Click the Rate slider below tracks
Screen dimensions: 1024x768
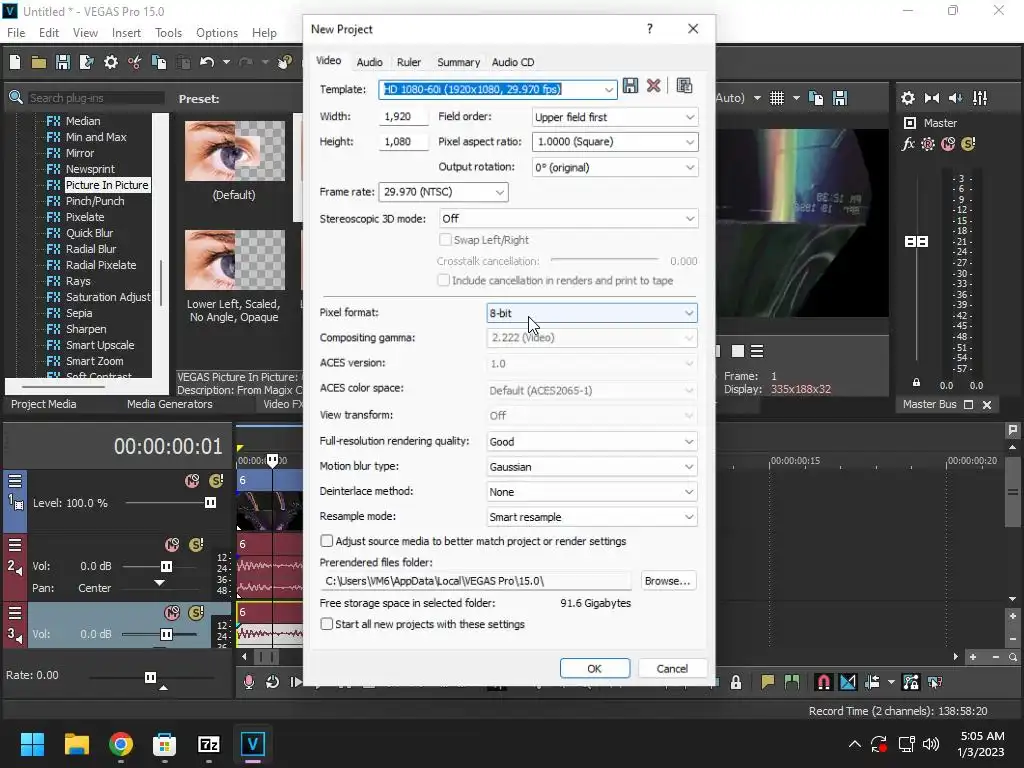[151, 677]
